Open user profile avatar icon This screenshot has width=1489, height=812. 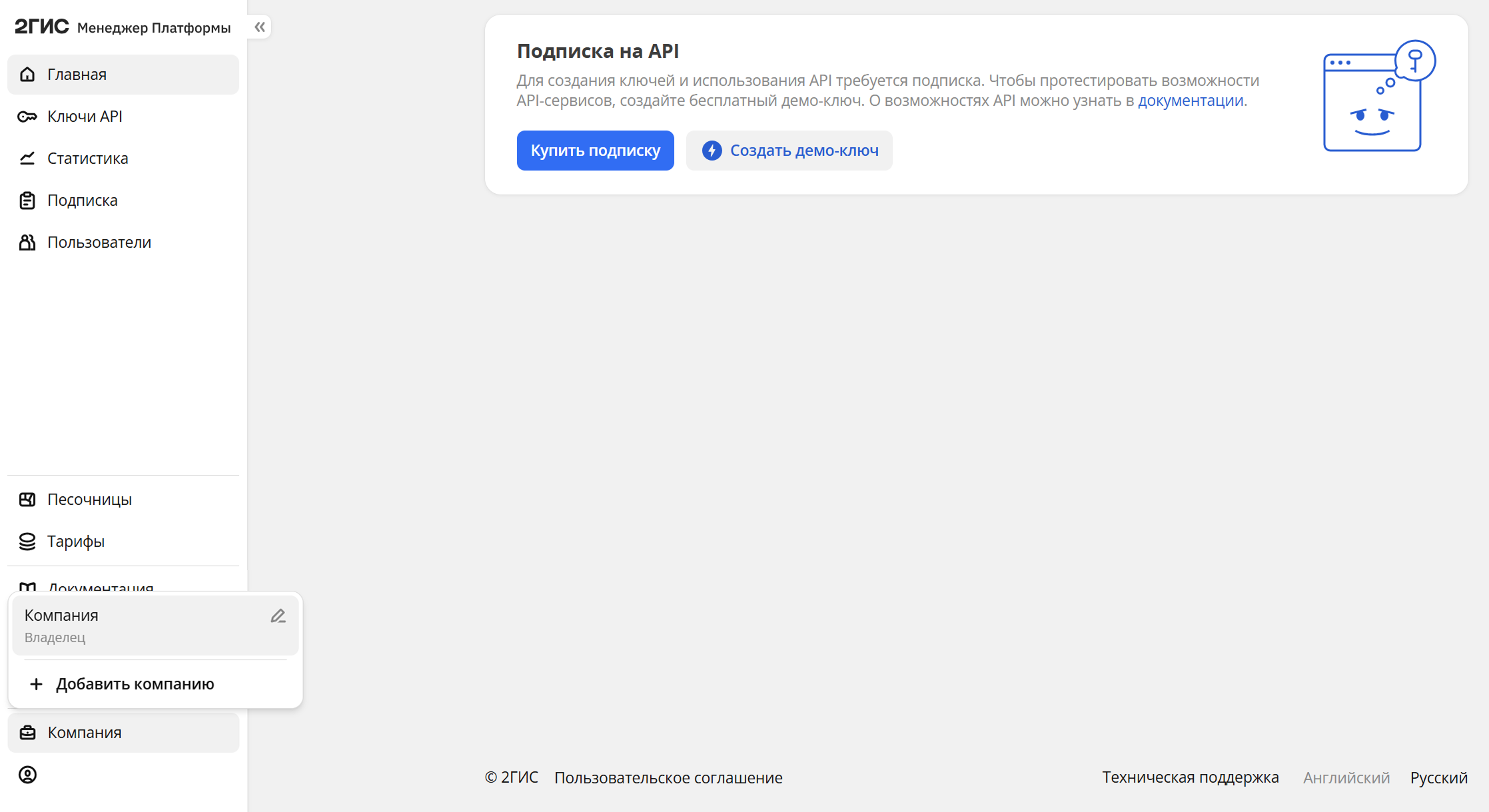point(27,775)
